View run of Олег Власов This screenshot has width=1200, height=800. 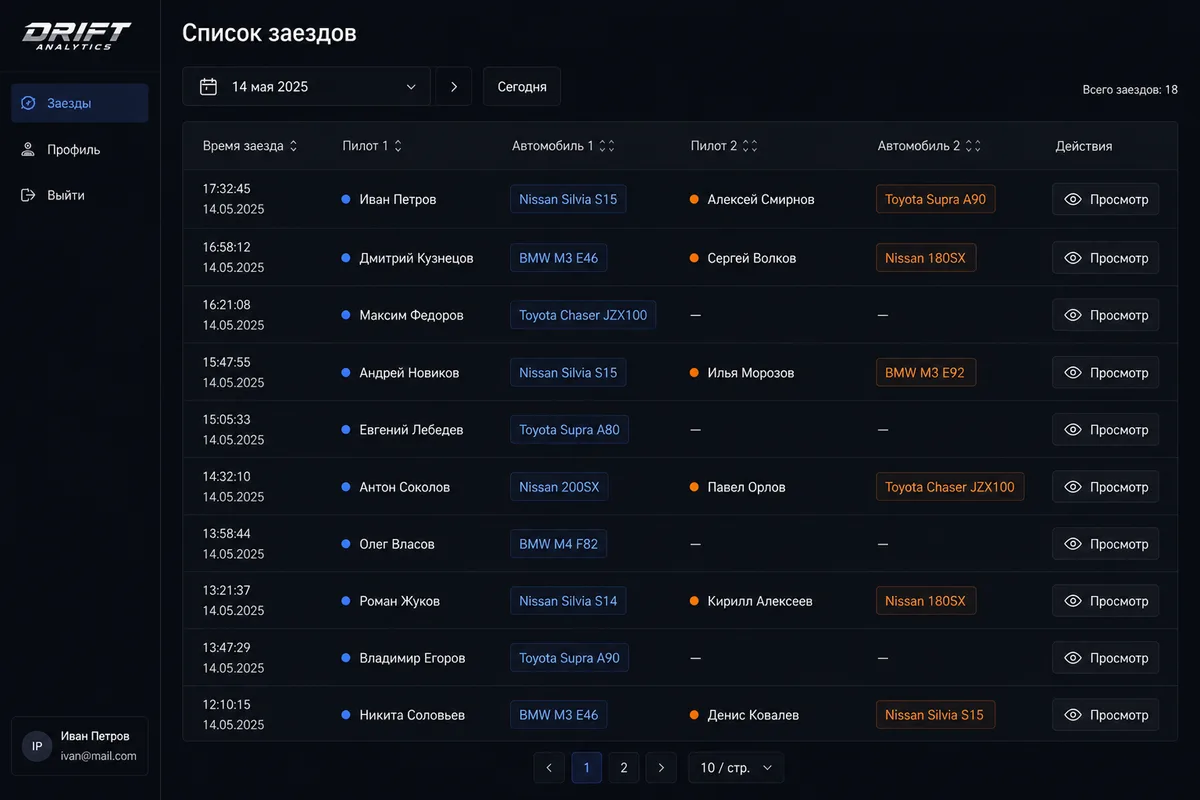(x=1105, y=544)
